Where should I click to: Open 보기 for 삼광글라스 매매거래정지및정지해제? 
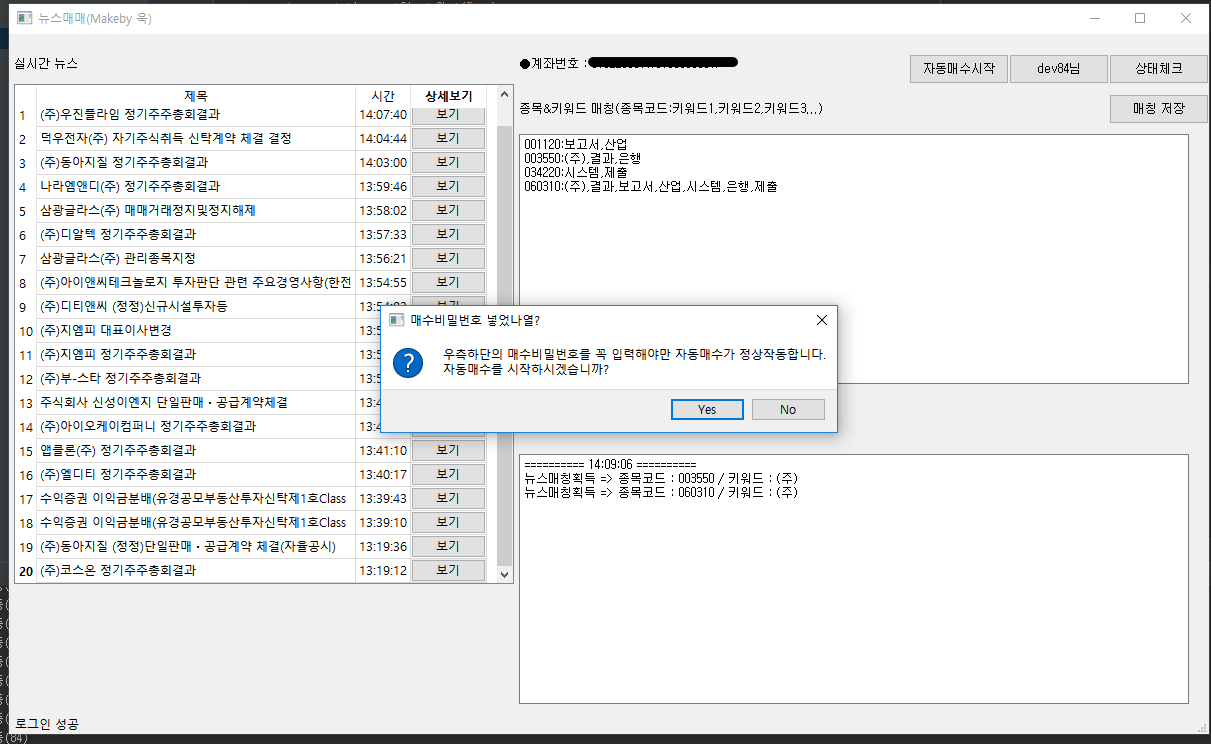[x=448, y=210]
